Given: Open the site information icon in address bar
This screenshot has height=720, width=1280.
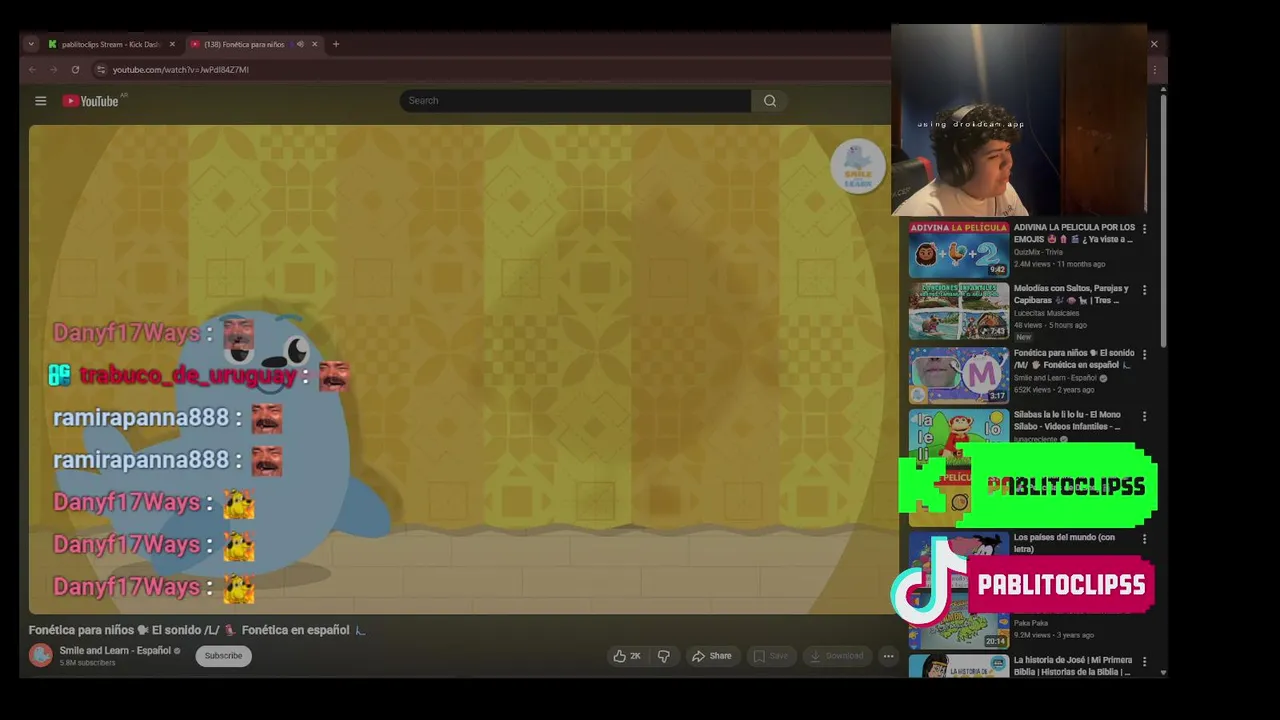Looking at the screenshot, I should tap(100, 70).
